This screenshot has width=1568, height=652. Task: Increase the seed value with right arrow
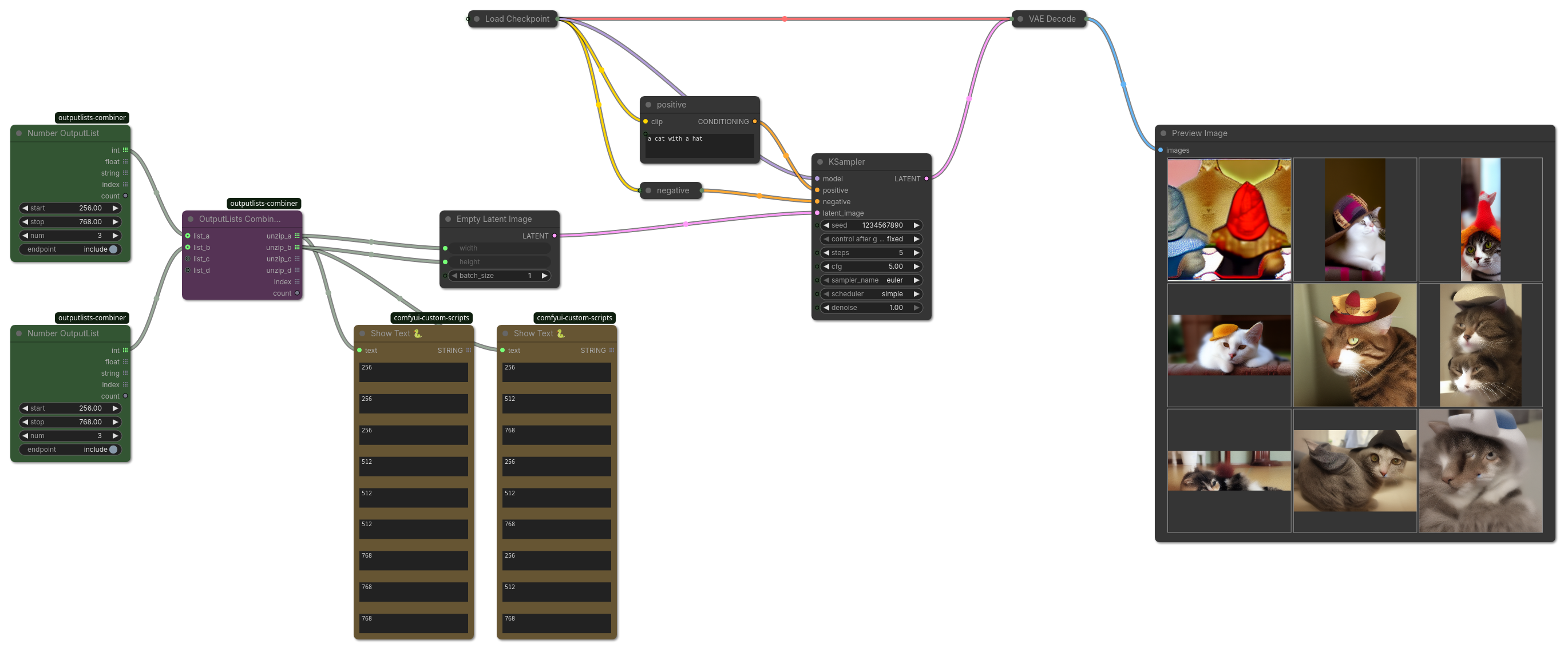click(916, 226)
